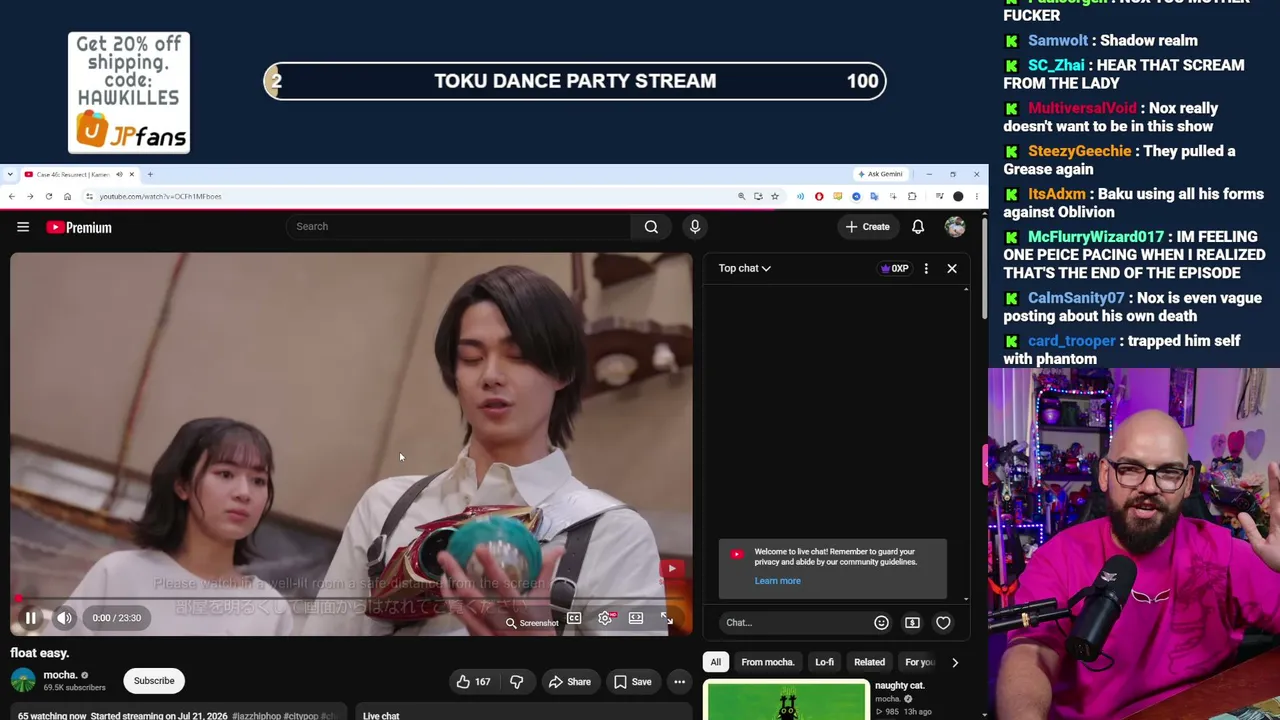The image size is (1280, 720).
Task: Open the chat emoji picker
Action: pyautogui.click(x=881, y=623)
